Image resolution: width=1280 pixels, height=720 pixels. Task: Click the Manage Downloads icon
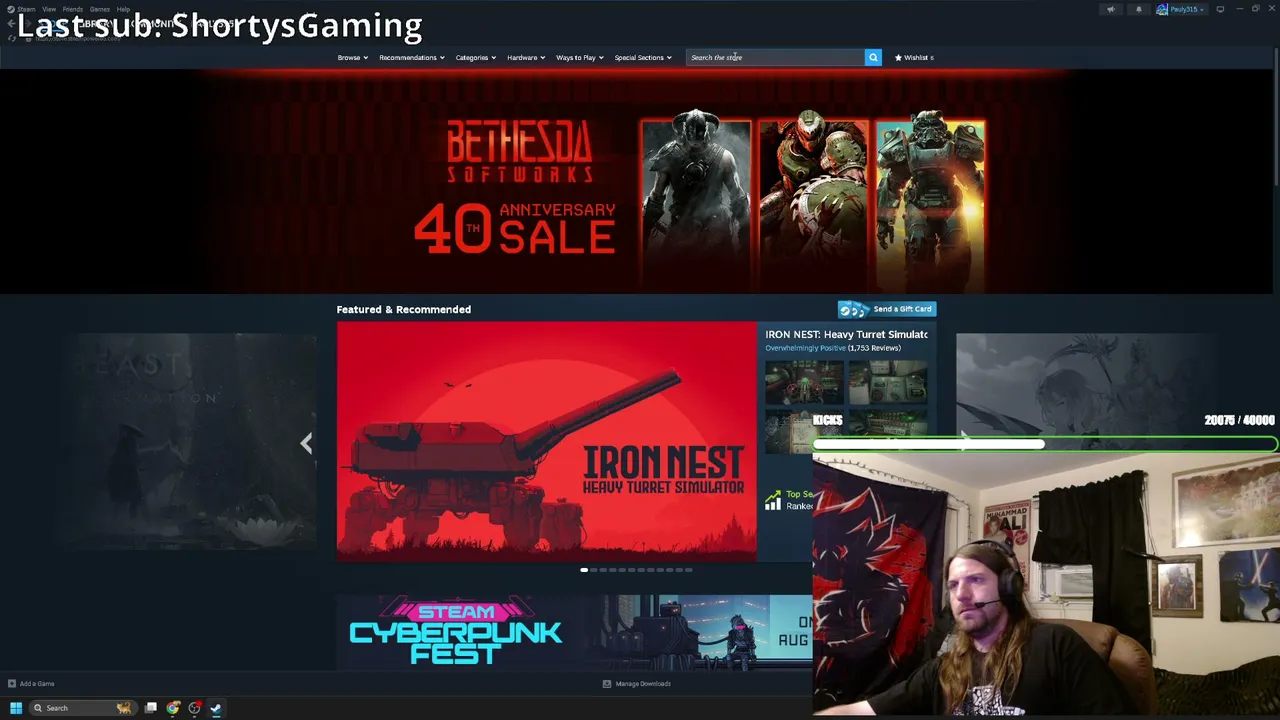(606, 684)
